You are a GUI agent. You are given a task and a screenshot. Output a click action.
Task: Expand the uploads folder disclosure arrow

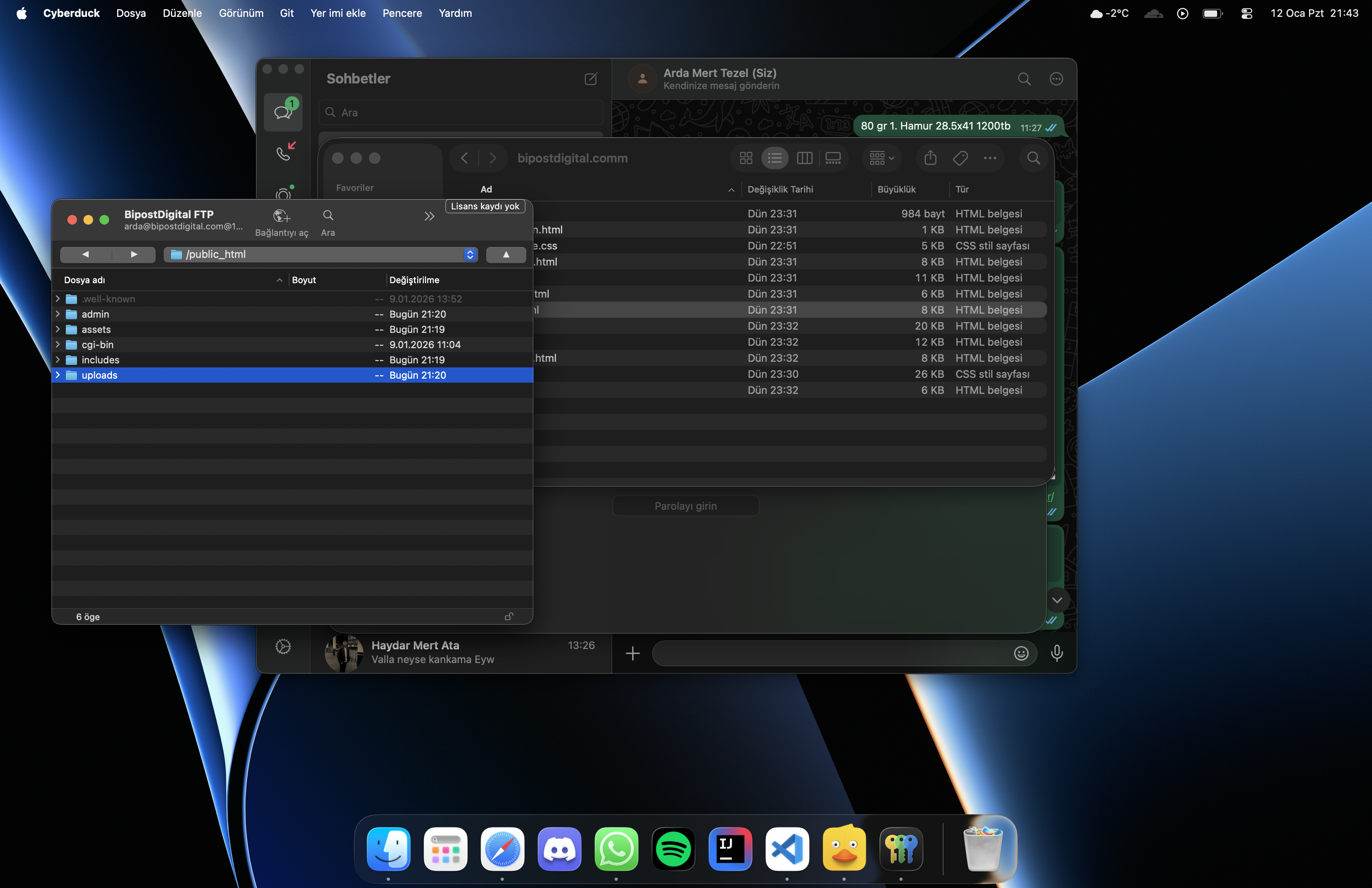[58, 375]
